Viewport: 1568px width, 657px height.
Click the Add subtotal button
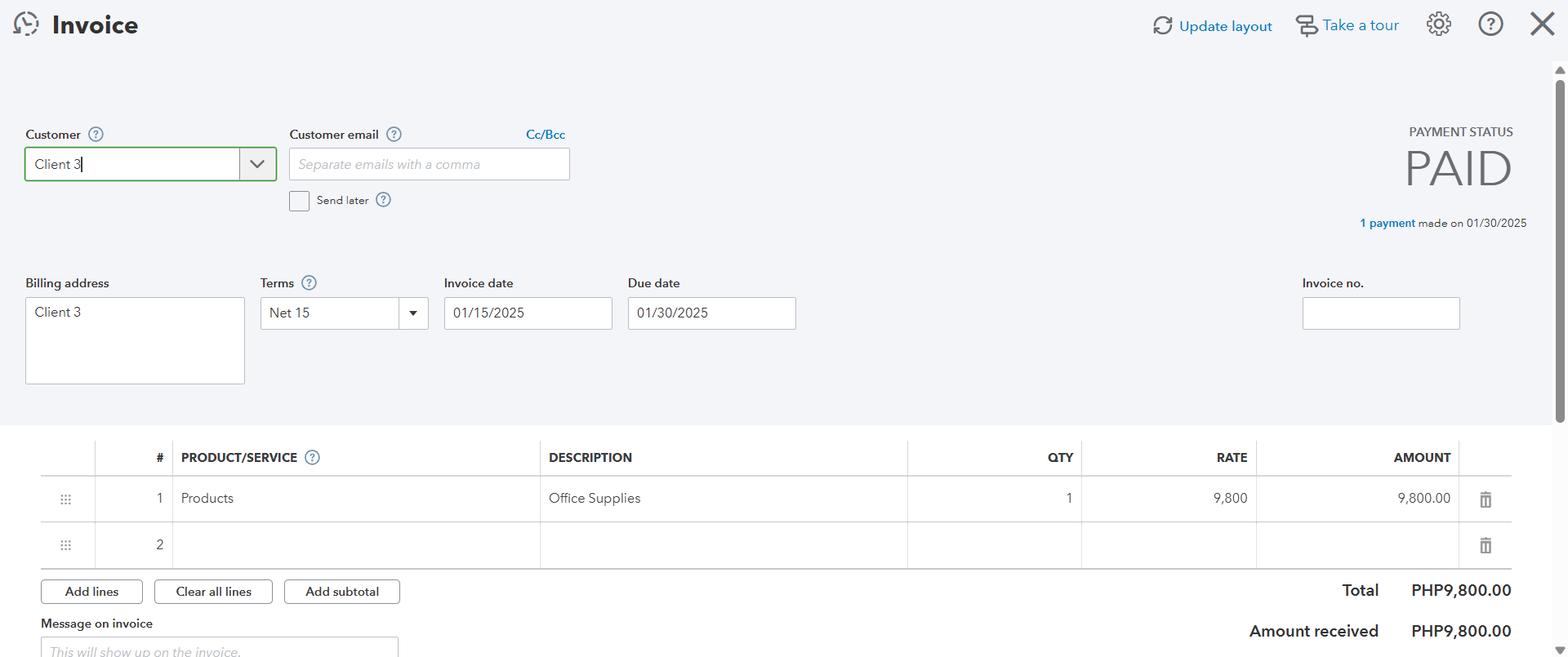coord(342,592)
